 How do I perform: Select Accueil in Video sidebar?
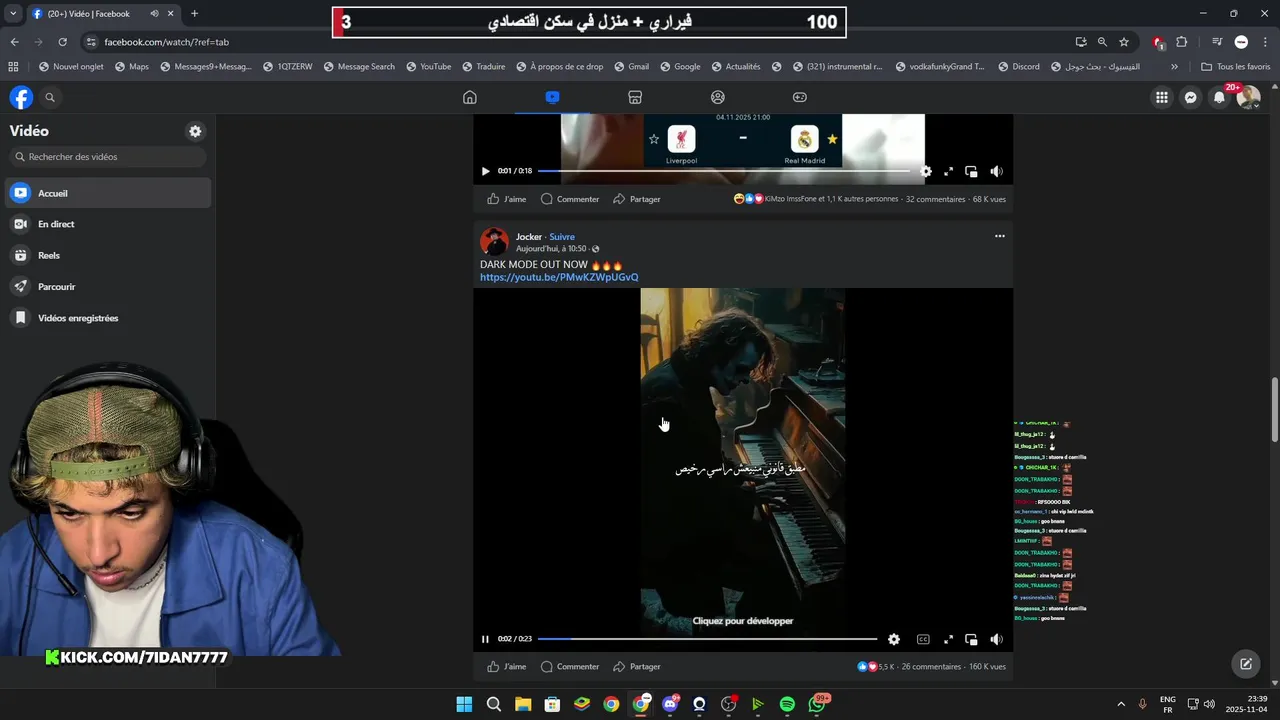(107, 193)
